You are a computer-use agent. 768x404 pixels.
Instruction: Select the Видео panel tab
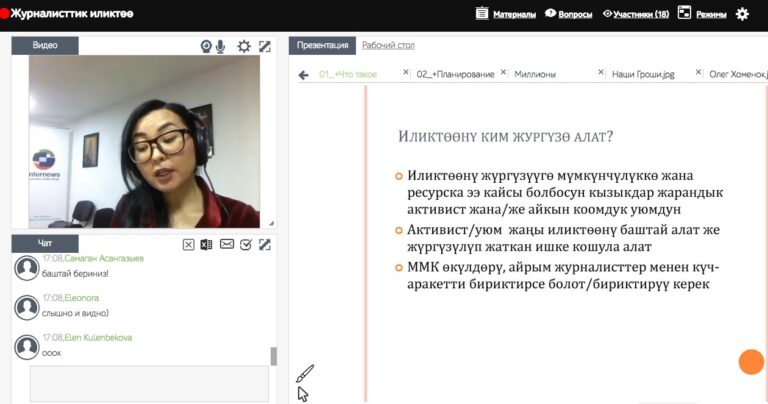(x=45, y=45)
